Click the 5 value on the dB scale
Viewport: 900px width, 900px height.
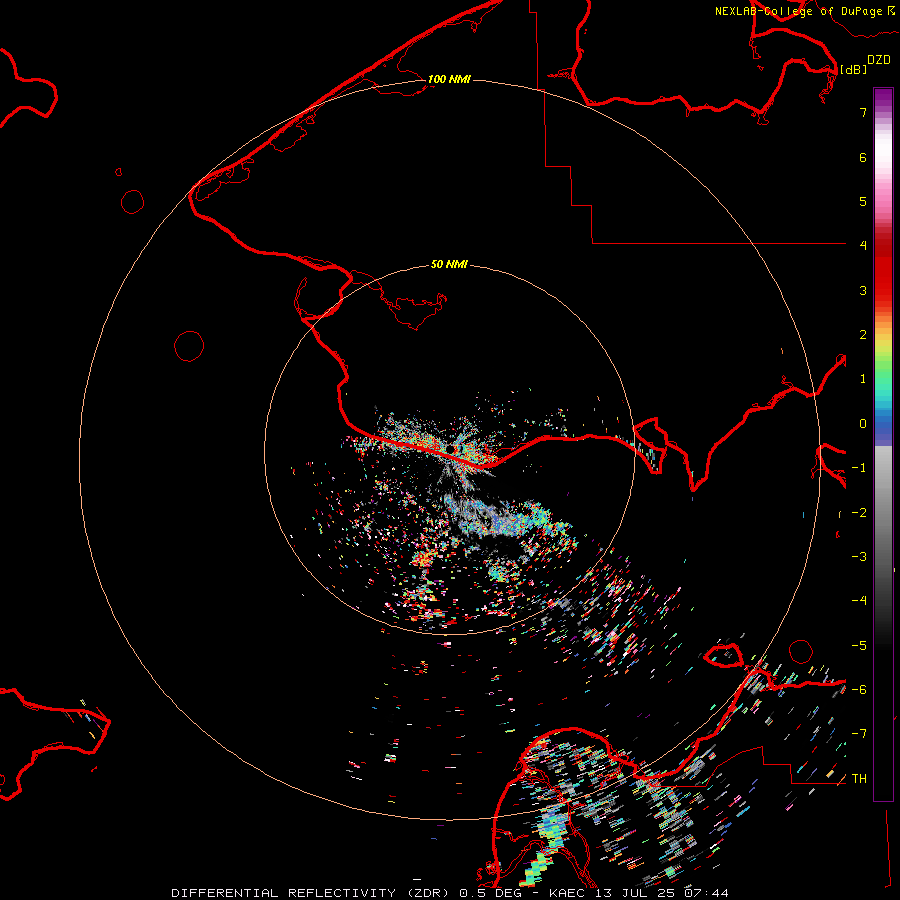[863, 201]
